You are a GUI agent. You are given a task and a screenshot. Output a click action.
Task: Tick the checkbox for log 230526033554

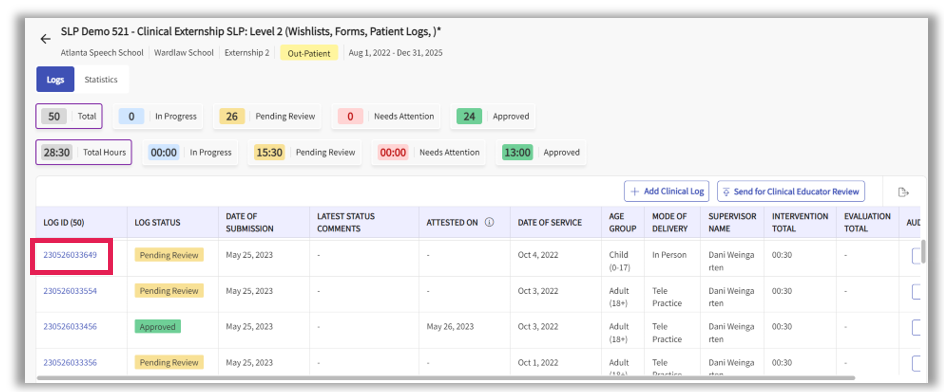click(918, 291)
